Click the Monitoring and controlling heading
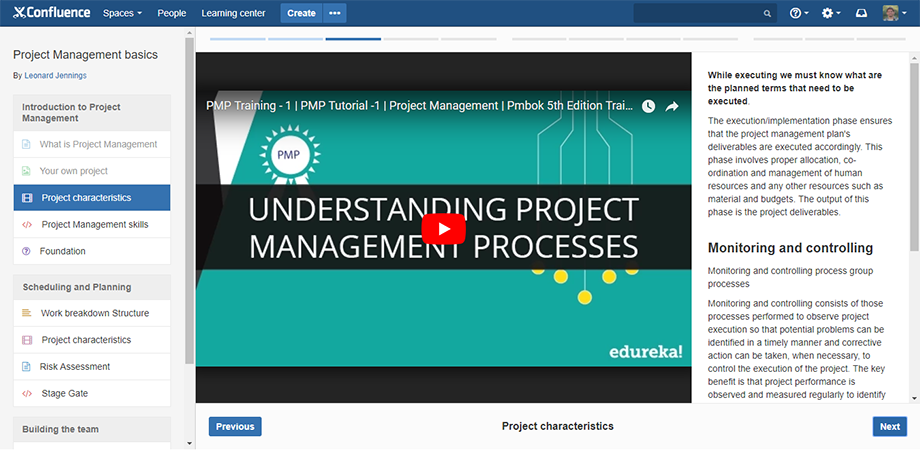Viewport: 920px width, 450px height. [x=790, y=248]
